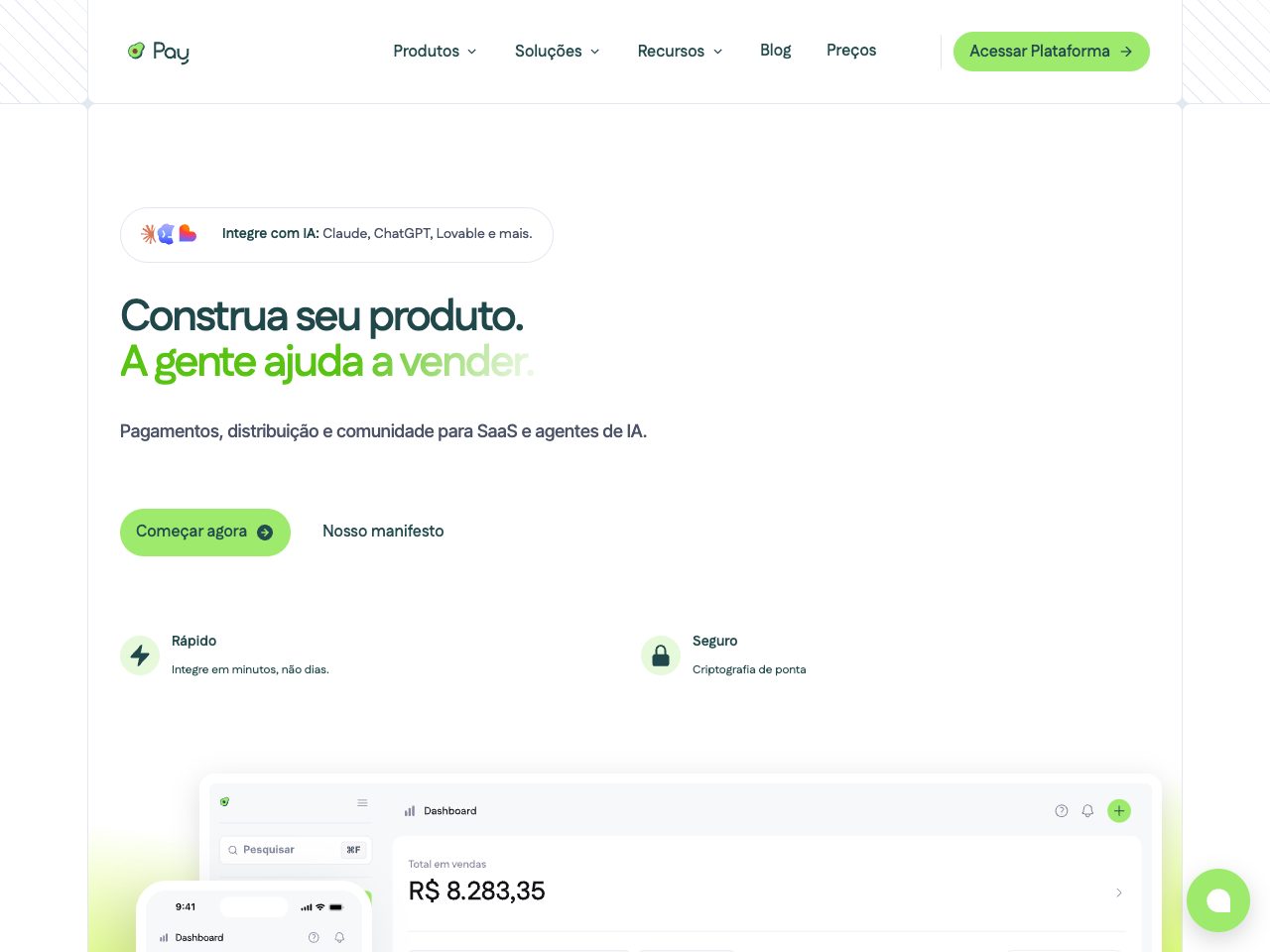The height and width of the screenshot is (952, 1270).
Task: Click the Integre com IA banner
Action: tap(336, 235)
